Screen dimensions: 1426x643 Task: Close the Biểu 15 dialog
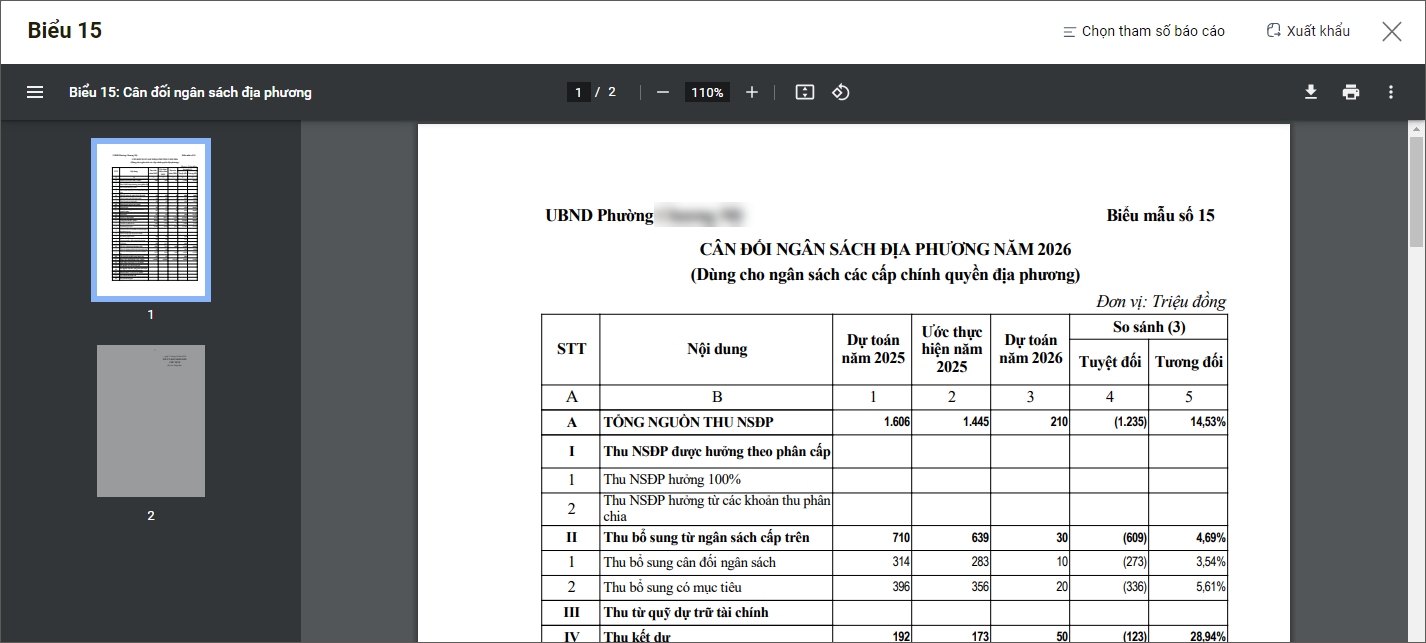1391,31
